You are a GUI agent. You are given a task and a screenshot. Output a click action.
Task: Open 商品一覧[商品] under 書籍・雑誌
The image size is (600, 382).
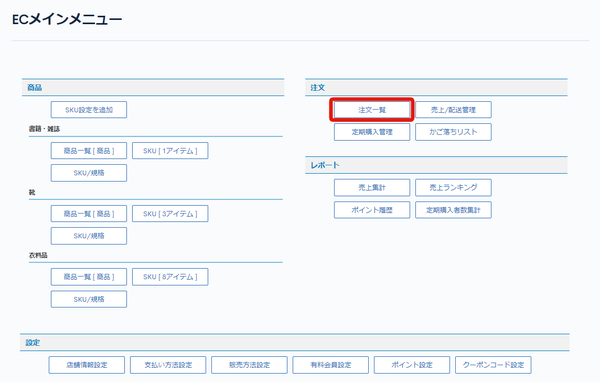tap(89, 151)
